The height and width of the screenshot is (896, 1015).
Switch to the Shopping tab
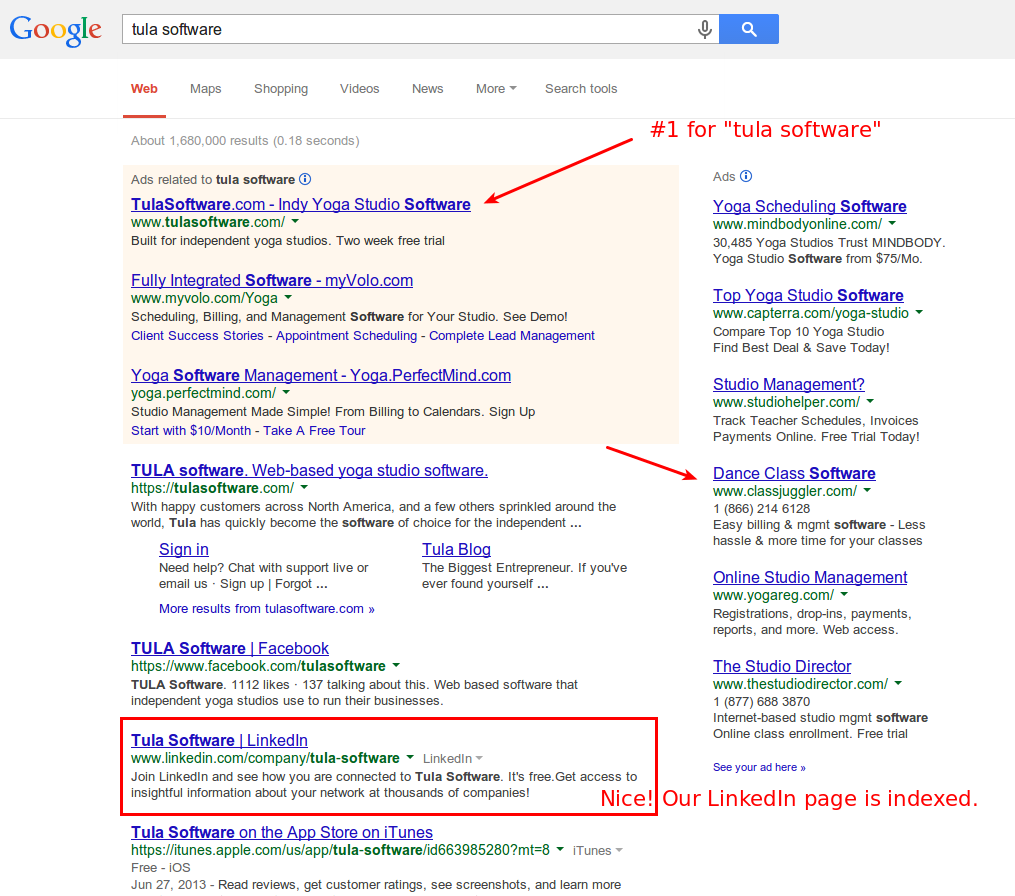(x=281, y=89)
